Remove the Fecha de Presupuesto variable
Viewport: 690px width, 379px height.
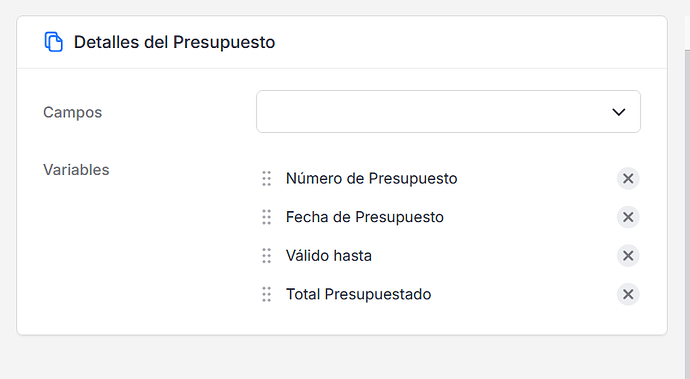coord(628,217)
